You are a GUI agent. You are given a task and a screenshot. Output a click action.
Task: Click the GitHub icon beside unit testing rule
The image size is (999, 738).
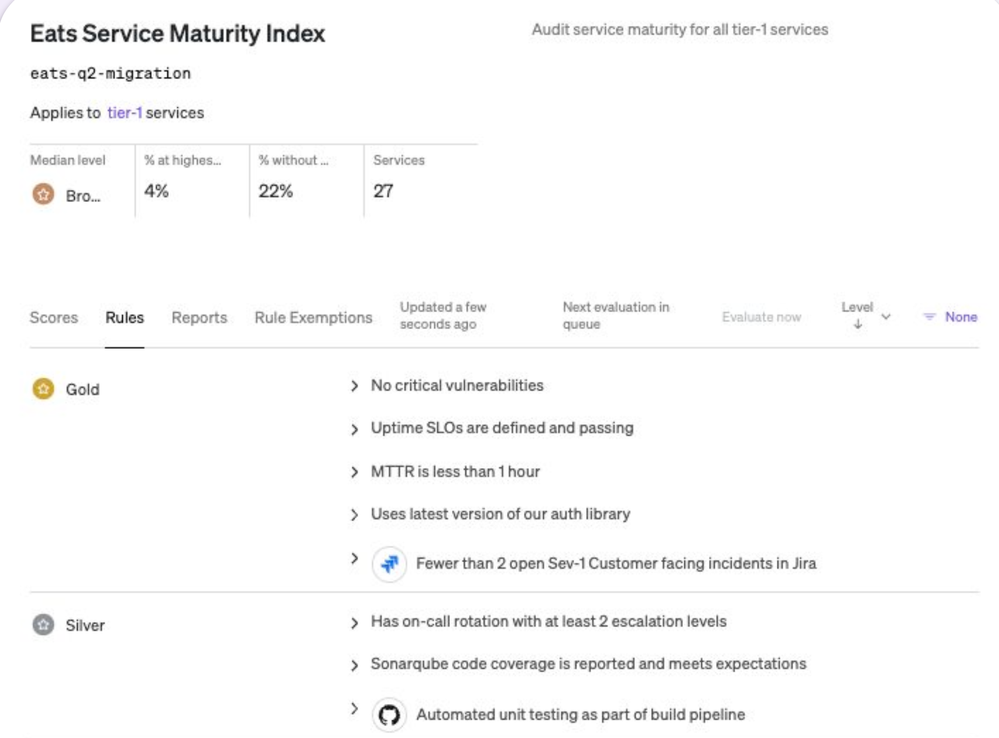[x=389, y=715]
